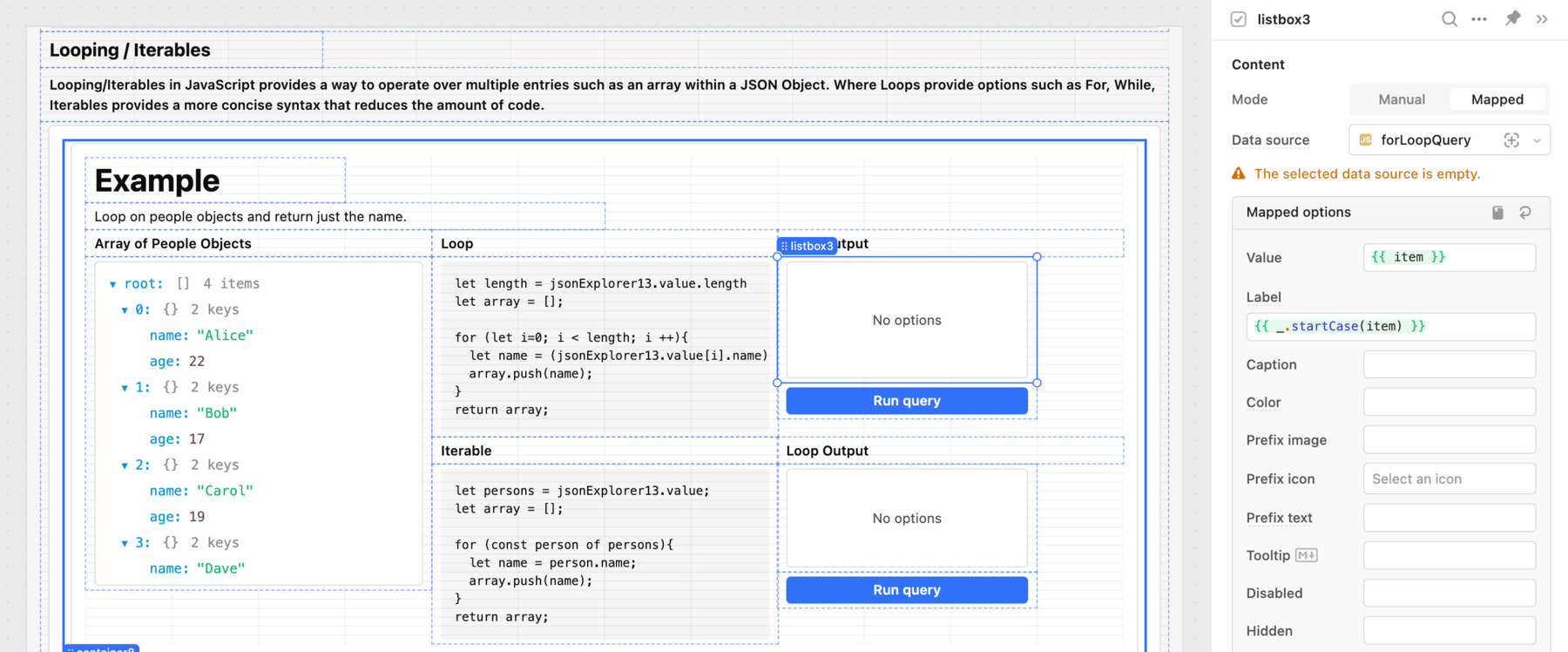
Task: Open the Data source dropdown chevron
Action: (1537, 140)
